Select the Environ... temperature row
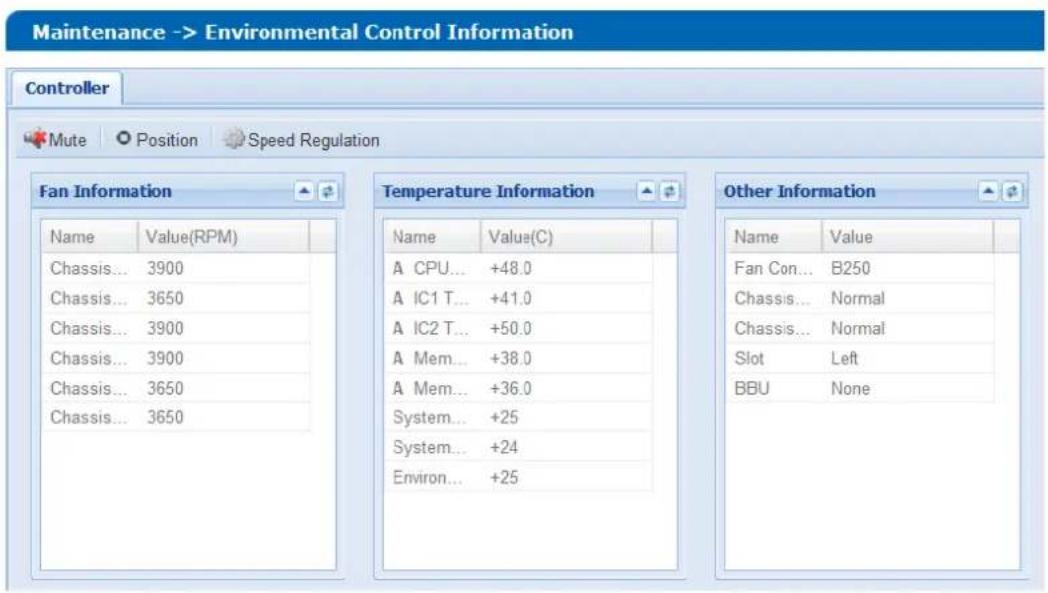Image resolution: width=1048 pixels, height=593 pixels. pos(518,477)
